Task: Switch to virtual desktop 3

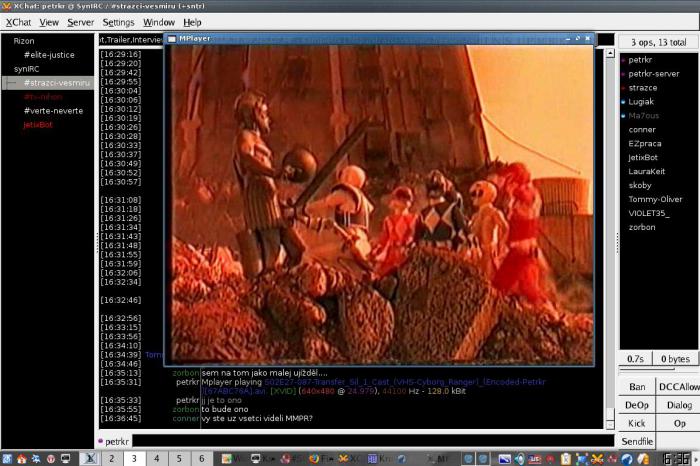Action: (134, 458)
